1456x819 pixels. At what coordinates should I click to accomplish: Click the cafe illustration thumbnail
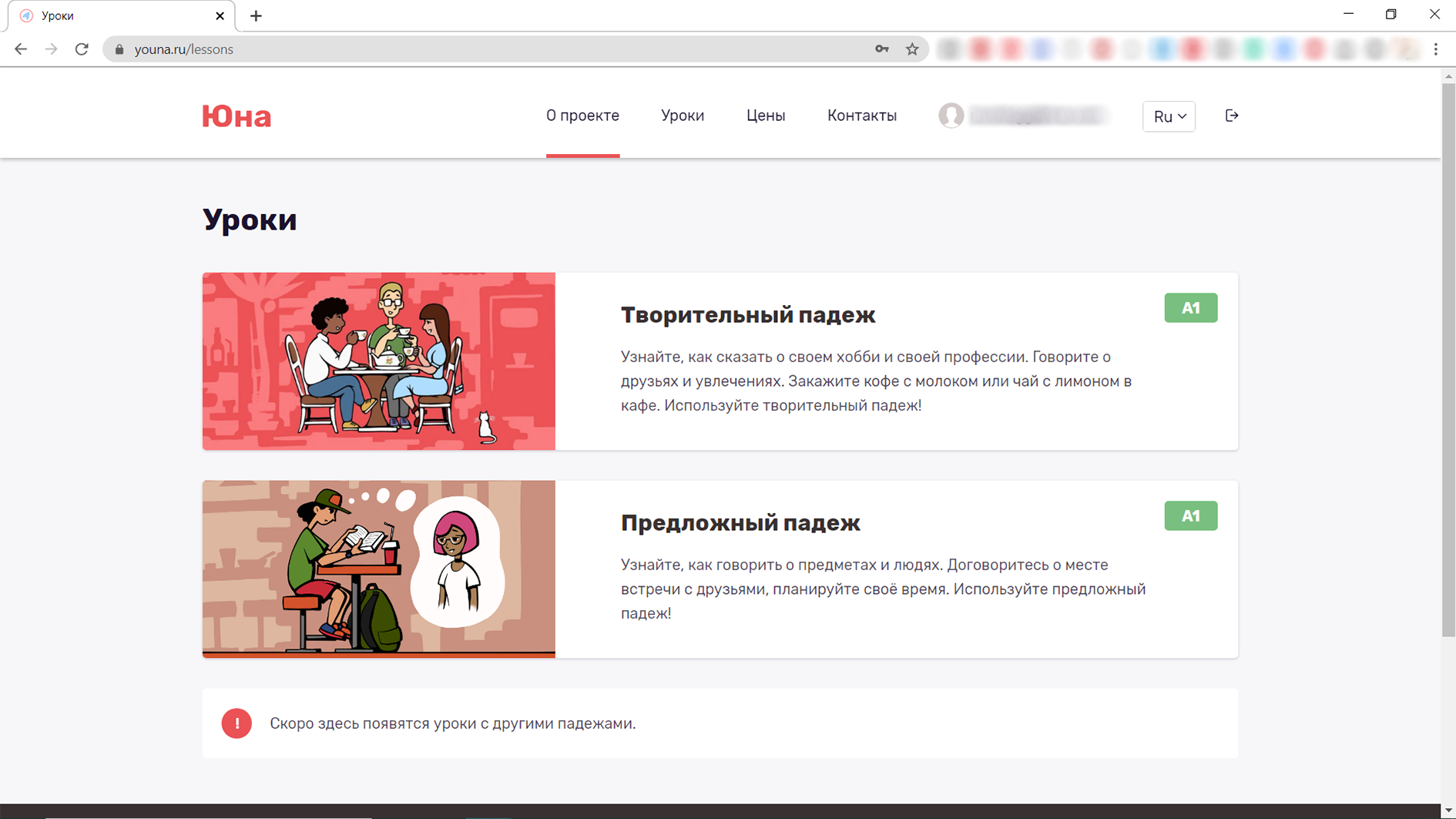pos(378,361)
